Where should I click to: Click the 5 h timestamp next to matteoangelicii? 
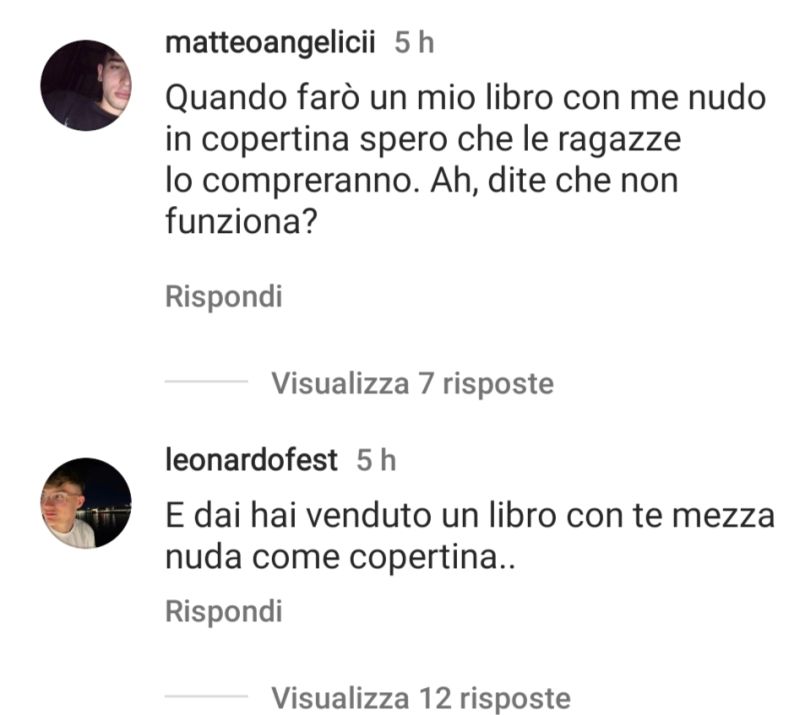click(414, 42)
